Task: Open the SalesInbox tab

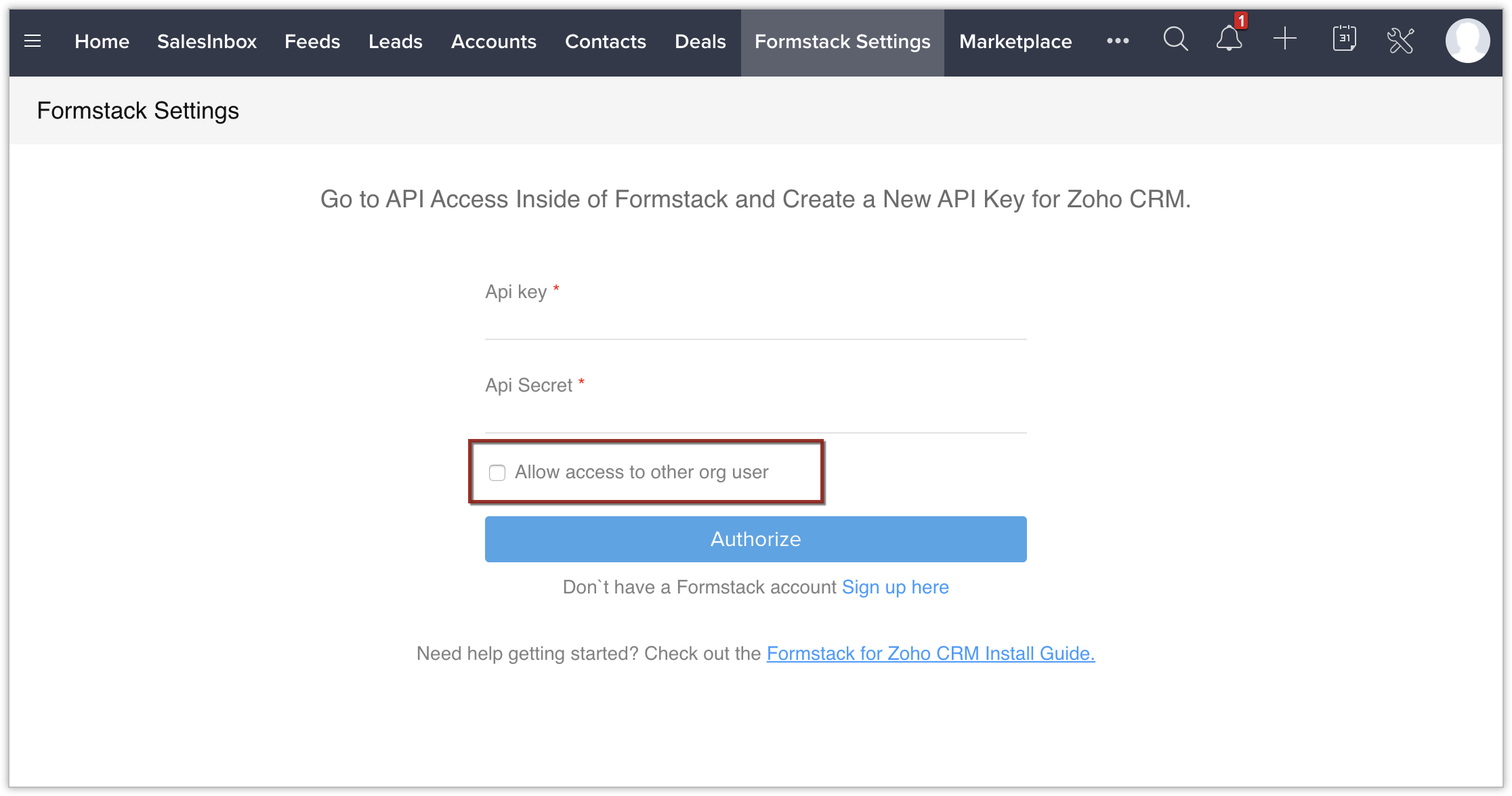Action: point(207,42)
